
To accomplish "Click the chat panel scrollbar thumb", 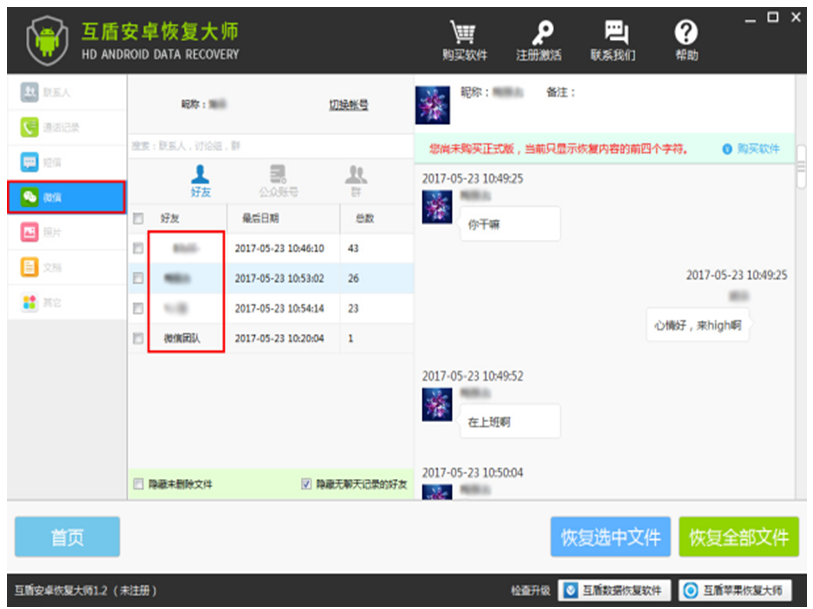I will tap(802, 167).
